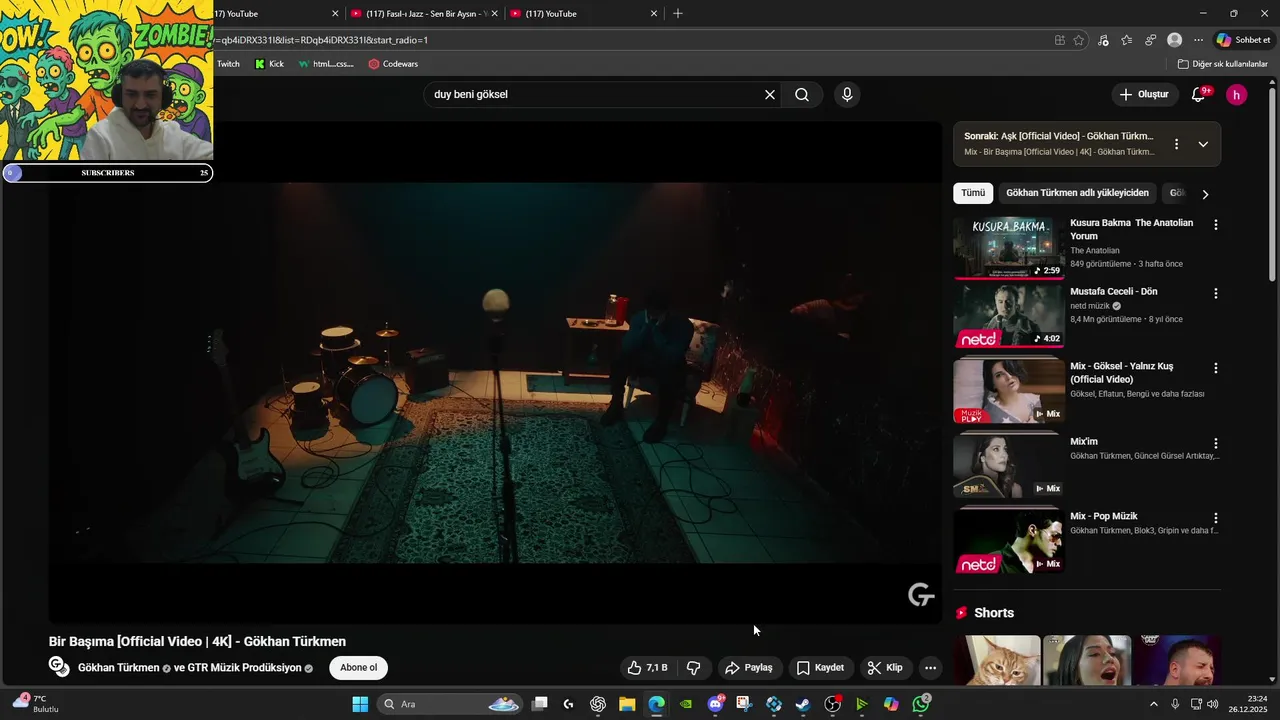1280x720 pixels.
Task: Click the YouTube search magnifier button
Action: (802, 95)
